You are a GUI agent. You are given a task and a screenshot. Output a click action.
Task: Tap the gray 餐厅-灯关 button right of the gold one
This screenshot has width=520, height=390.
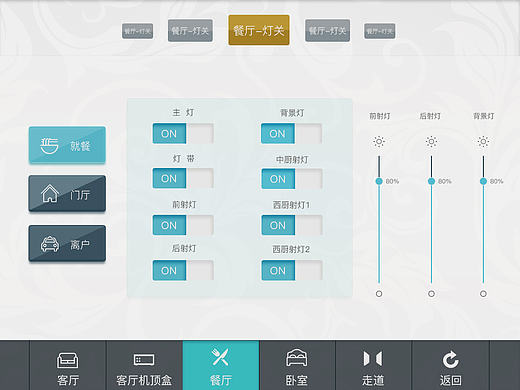[x=327, y=31]
